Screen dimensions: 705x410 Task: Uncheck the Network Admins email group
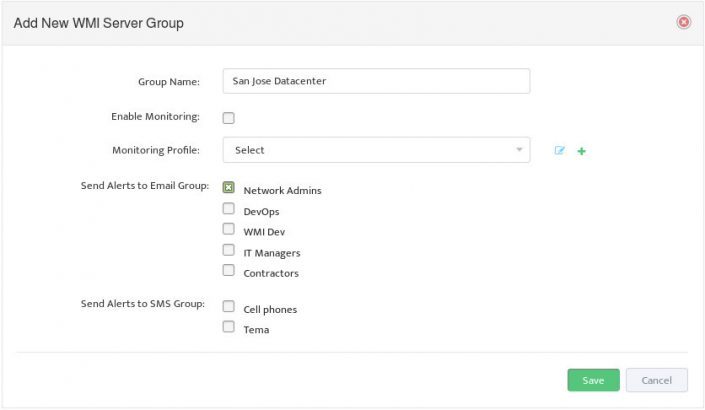[229, 188]
